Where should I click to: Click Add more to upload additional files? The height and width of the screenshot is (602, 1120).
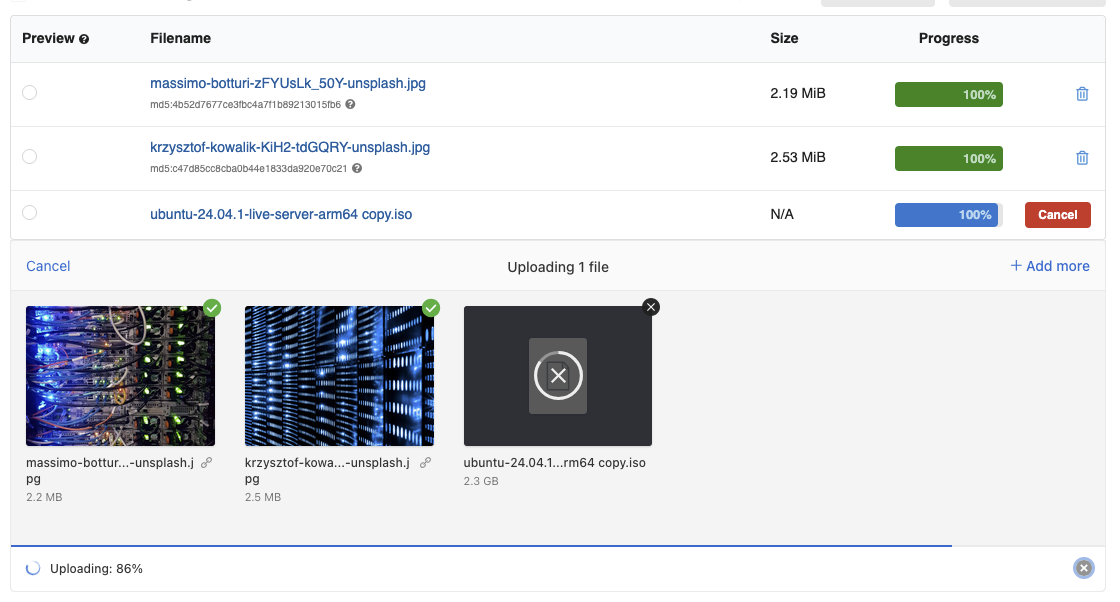click(x=1049, y=266)
